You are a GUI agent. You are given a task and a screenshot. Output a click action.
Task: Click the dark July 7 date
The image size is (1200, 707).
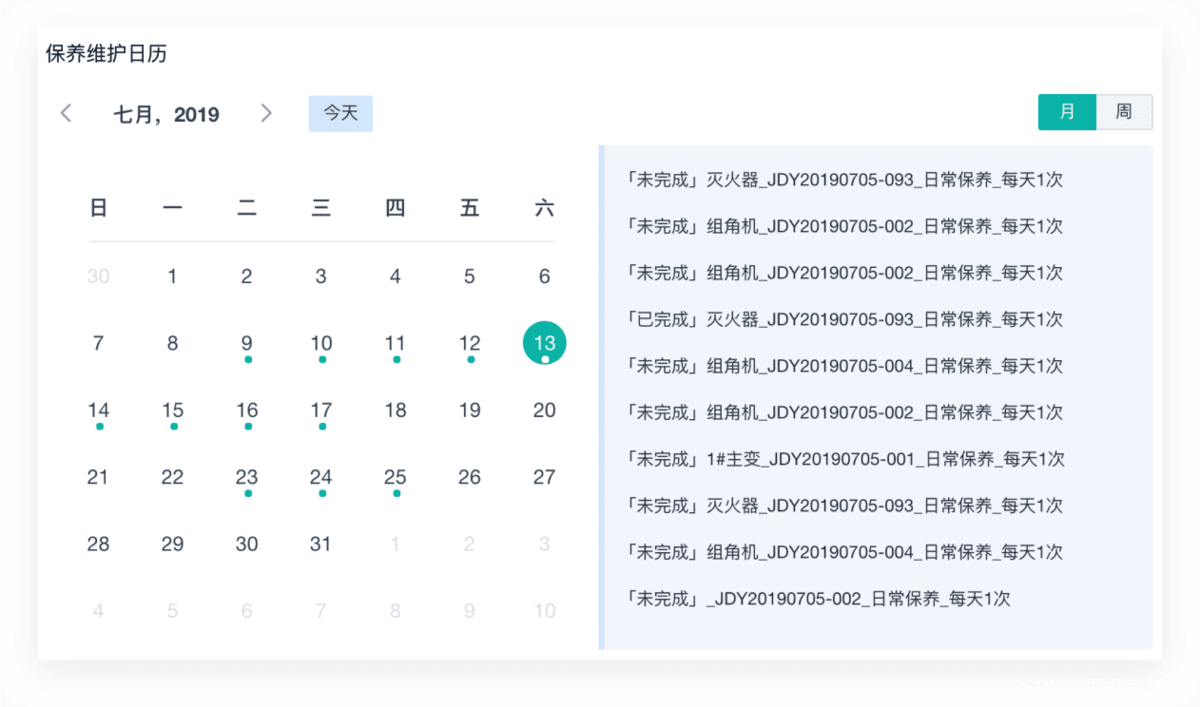(x=98, y=343)
